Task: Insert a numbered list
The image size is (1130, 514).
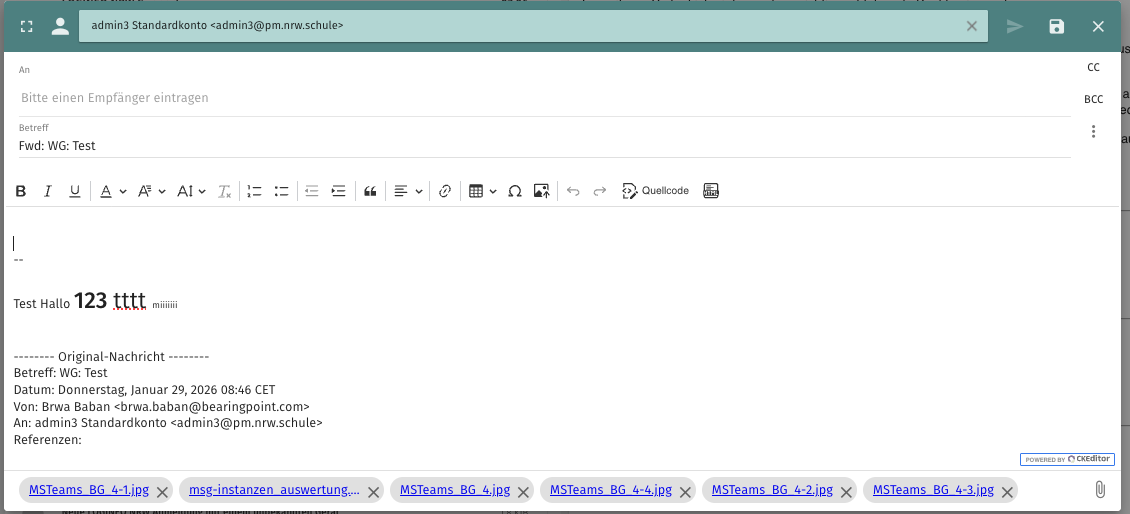Action: [x=254, y=191]
